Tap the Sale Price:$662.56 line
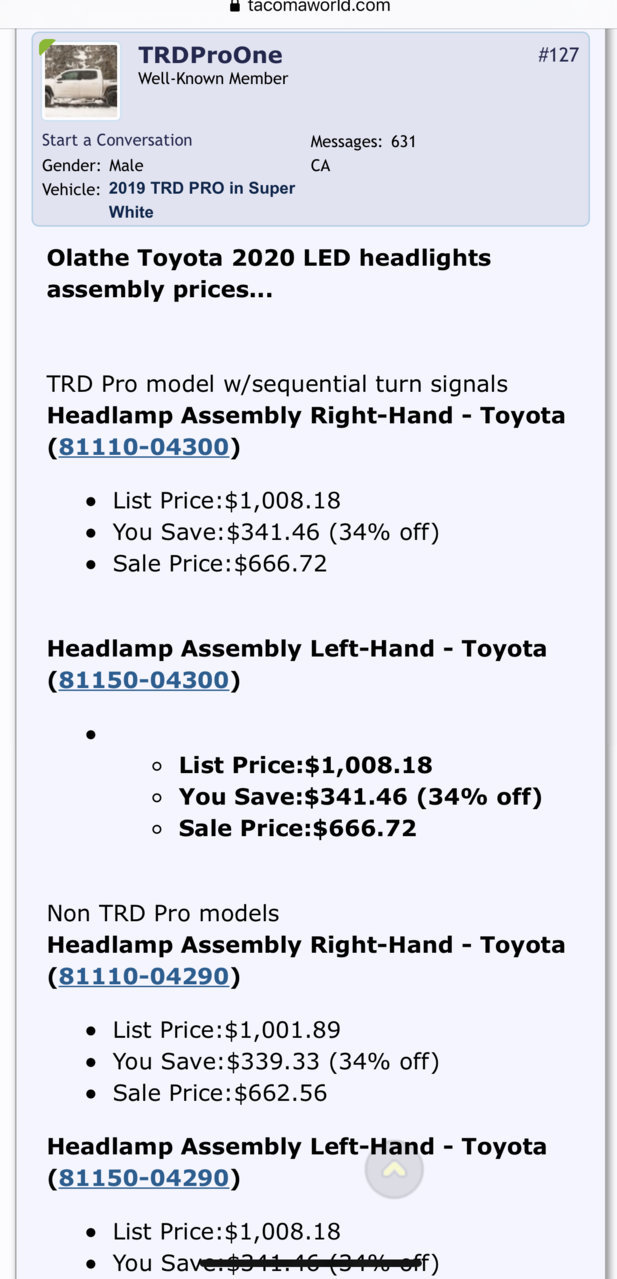617x1279 pixels. coord(220,1093)
